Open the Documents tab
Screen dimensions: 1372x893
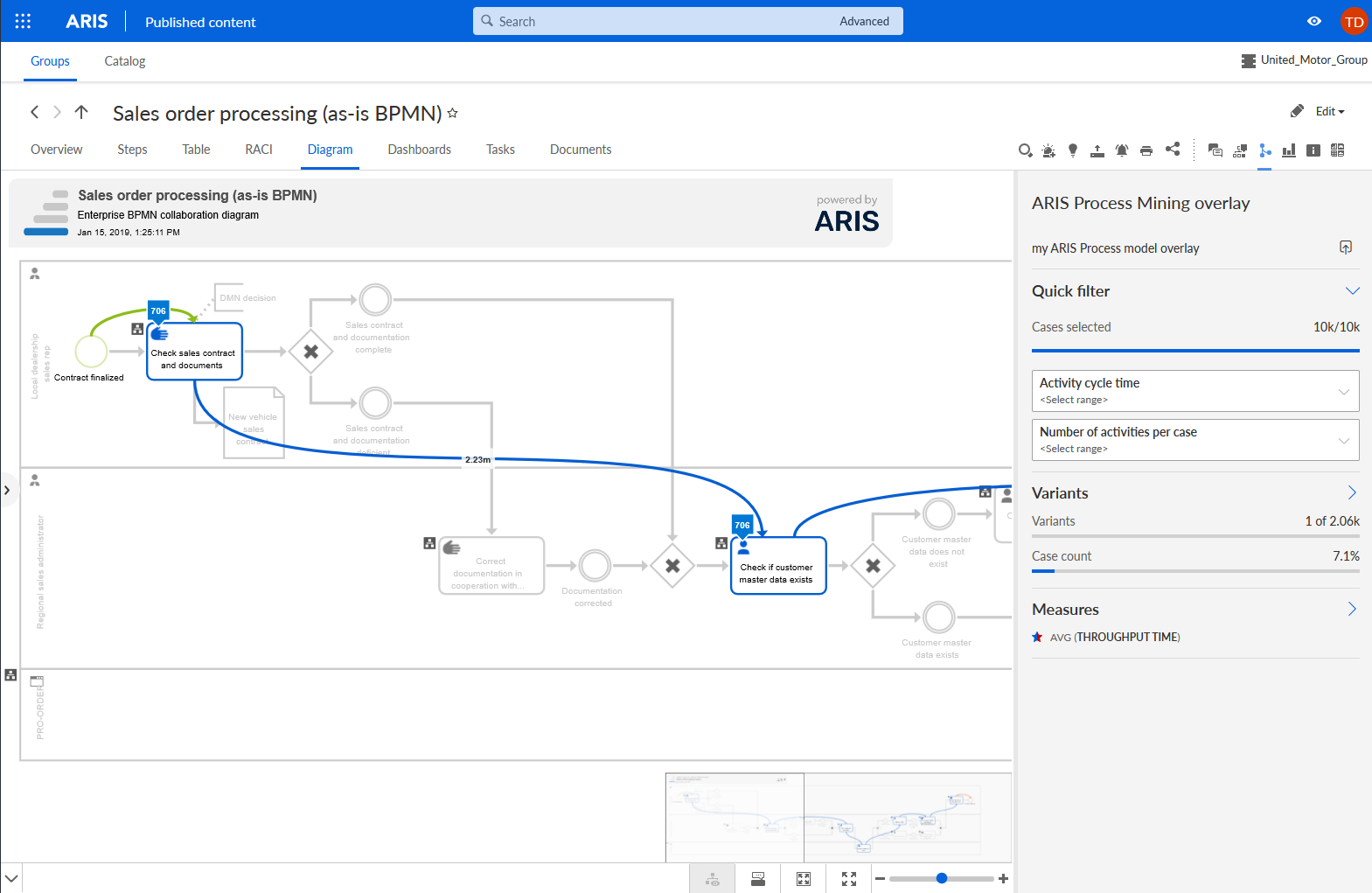[581, 150]
